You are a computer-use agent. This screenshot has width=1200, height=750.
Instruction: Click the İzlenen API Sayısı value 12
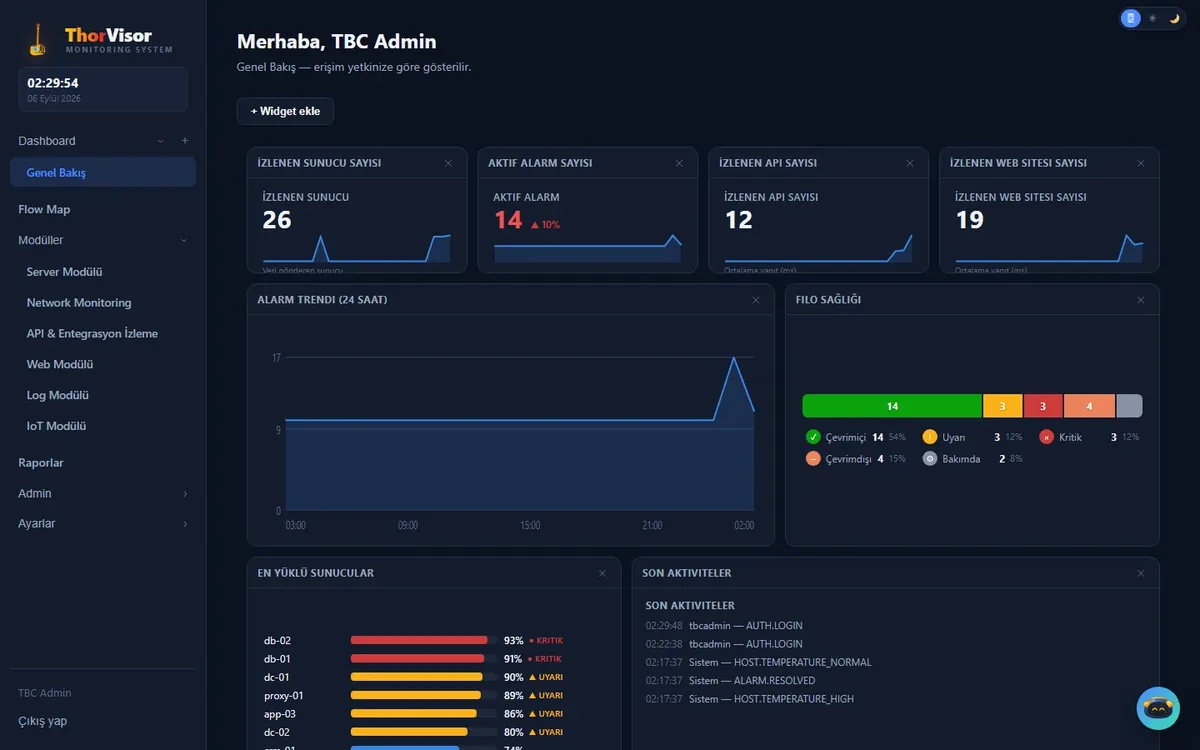(739, 220)
